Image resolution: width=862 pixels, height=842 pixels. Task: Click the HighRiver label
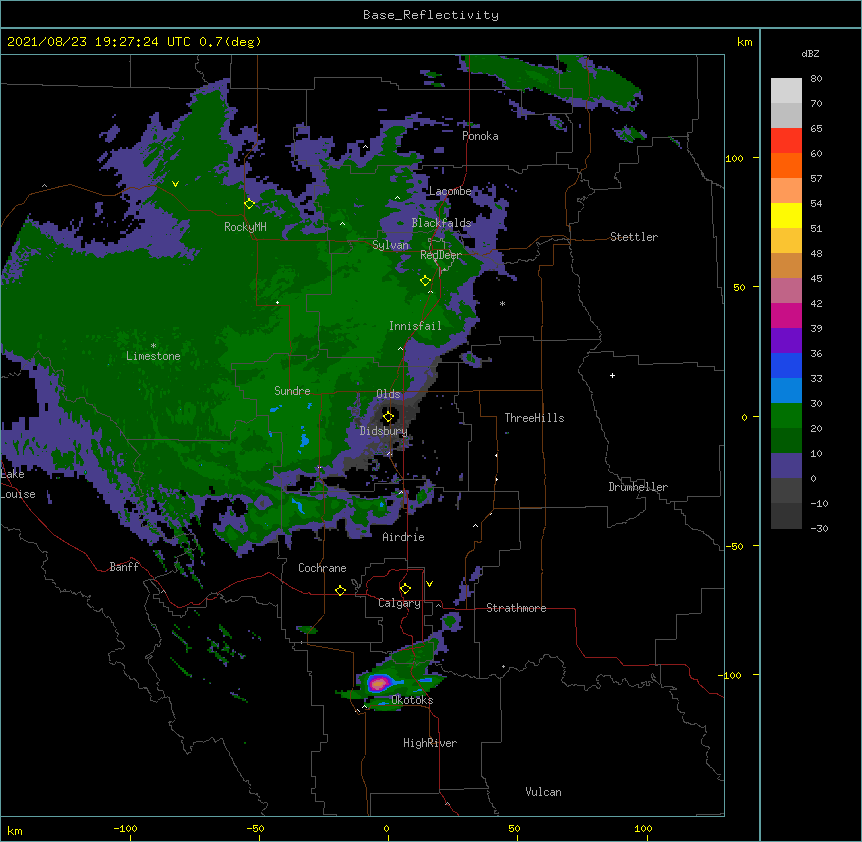coord(430,743)
